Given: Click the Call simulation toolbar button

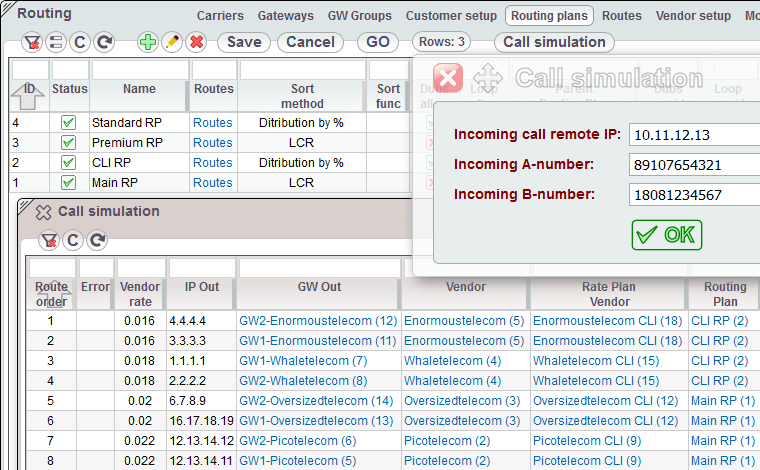Looking at the screenshot, I should (554, 42).
